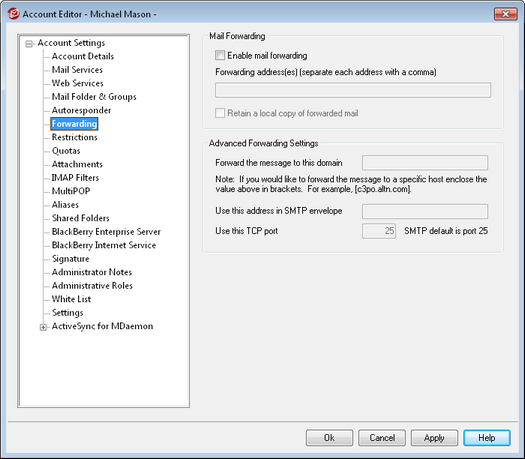Close the Account Editor window
The height and width of the screenshot is (459, 525).
505,14
